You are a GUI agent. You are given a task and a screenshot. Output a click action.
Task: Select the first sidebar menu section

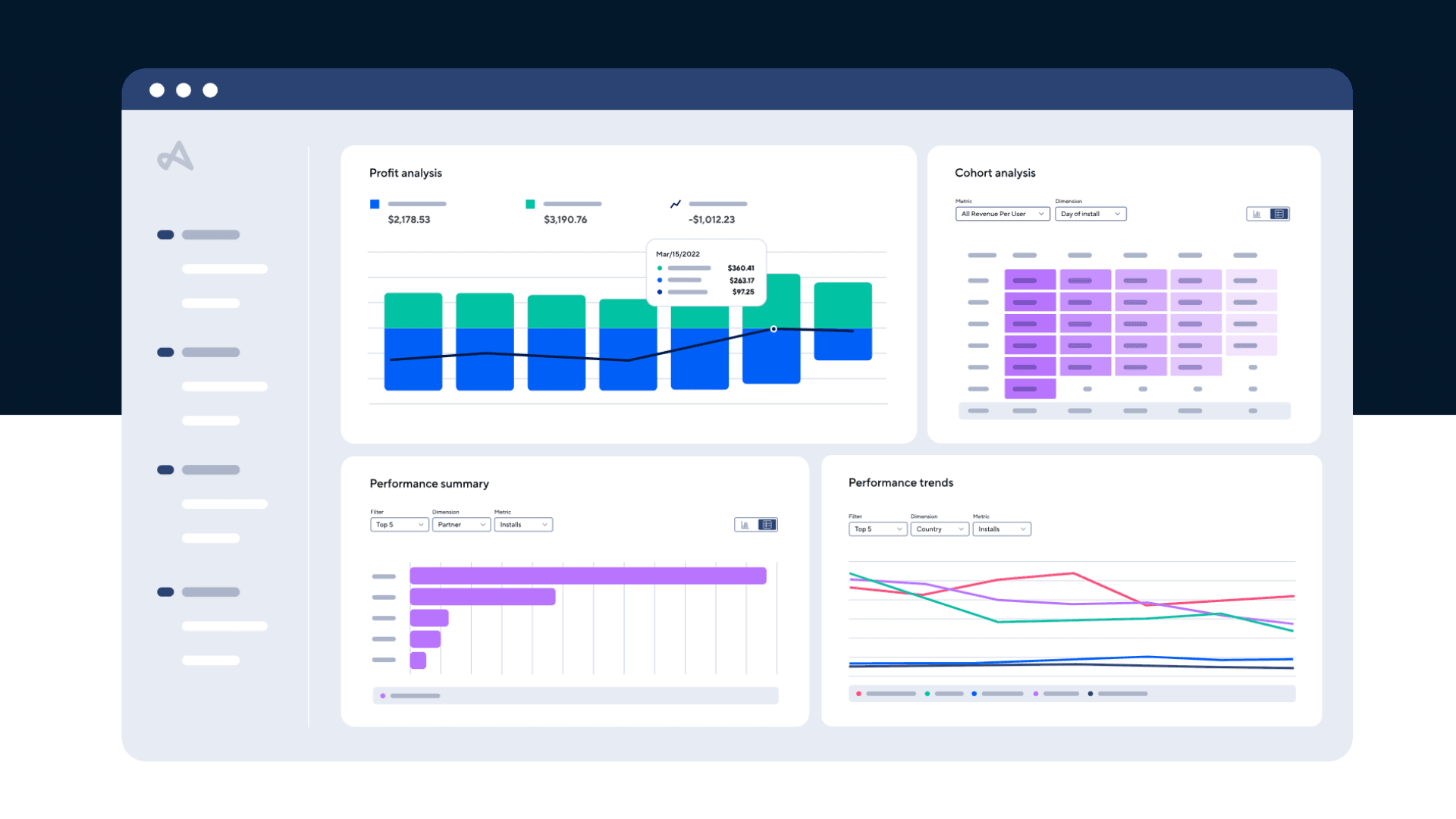(x=199, y=235)
